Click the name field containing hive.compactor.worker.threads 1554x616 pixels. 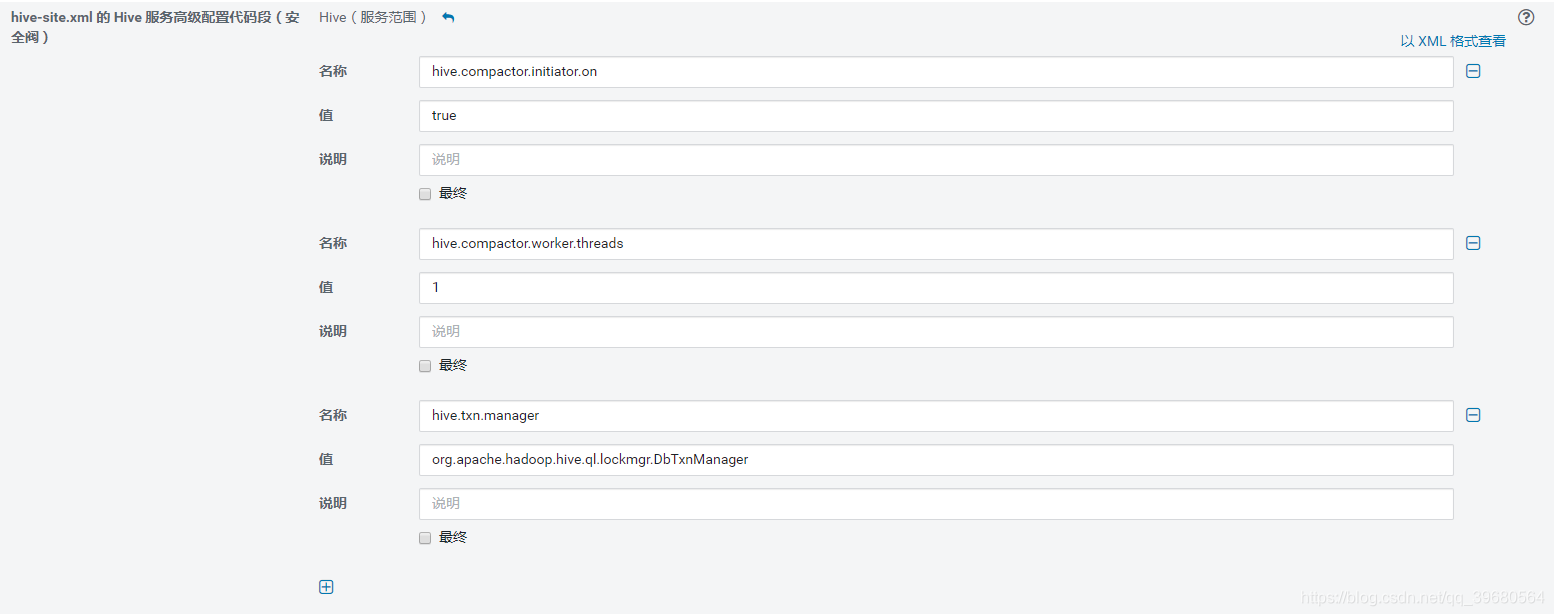click(935, 243)
